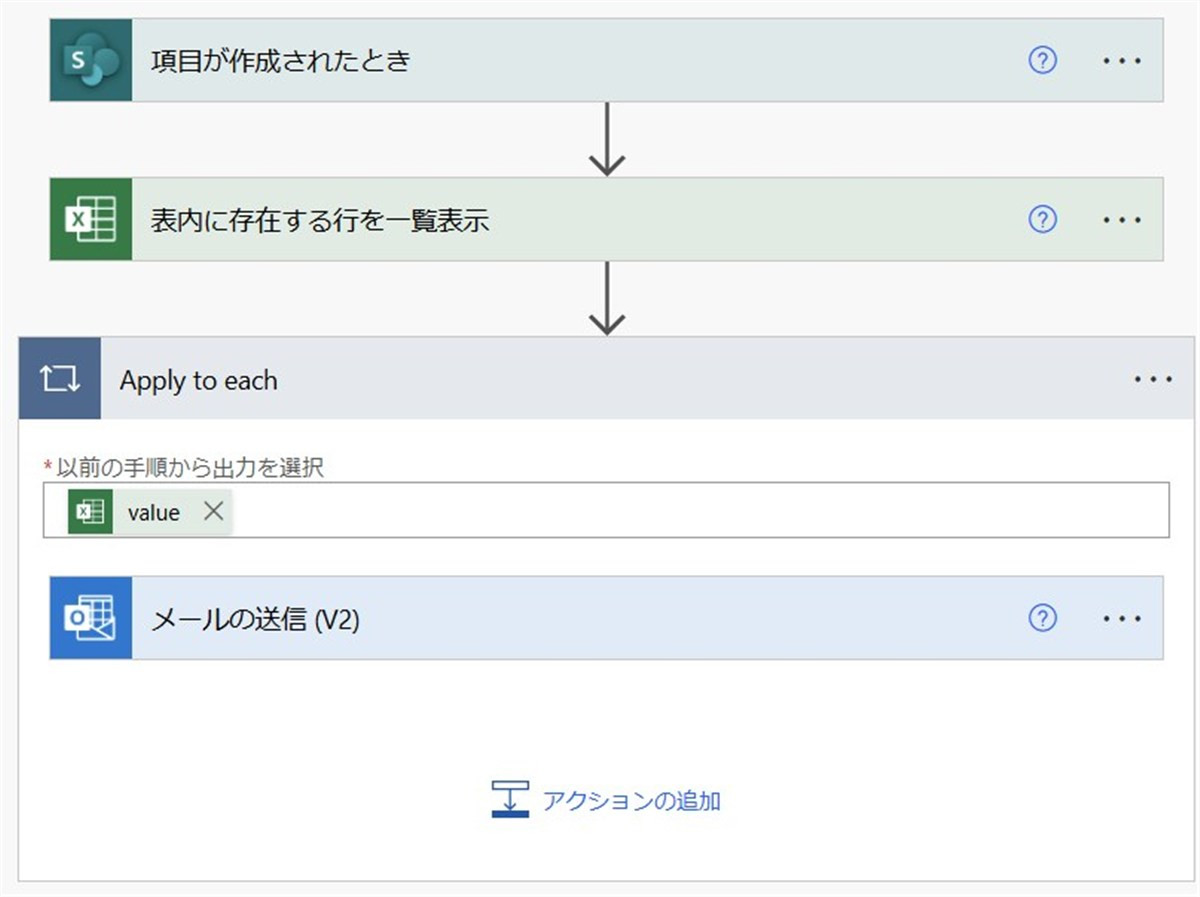Click the SharePoint icon on the trigger card

click(x=91, y=61)
